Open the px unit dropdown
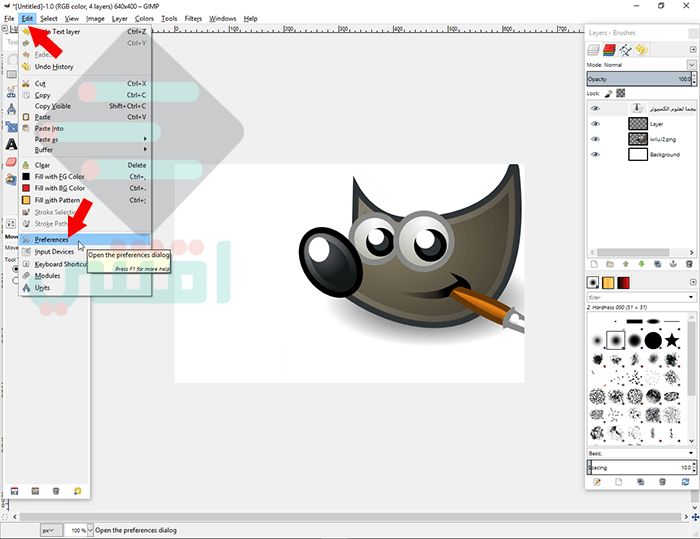 [51, 531]
